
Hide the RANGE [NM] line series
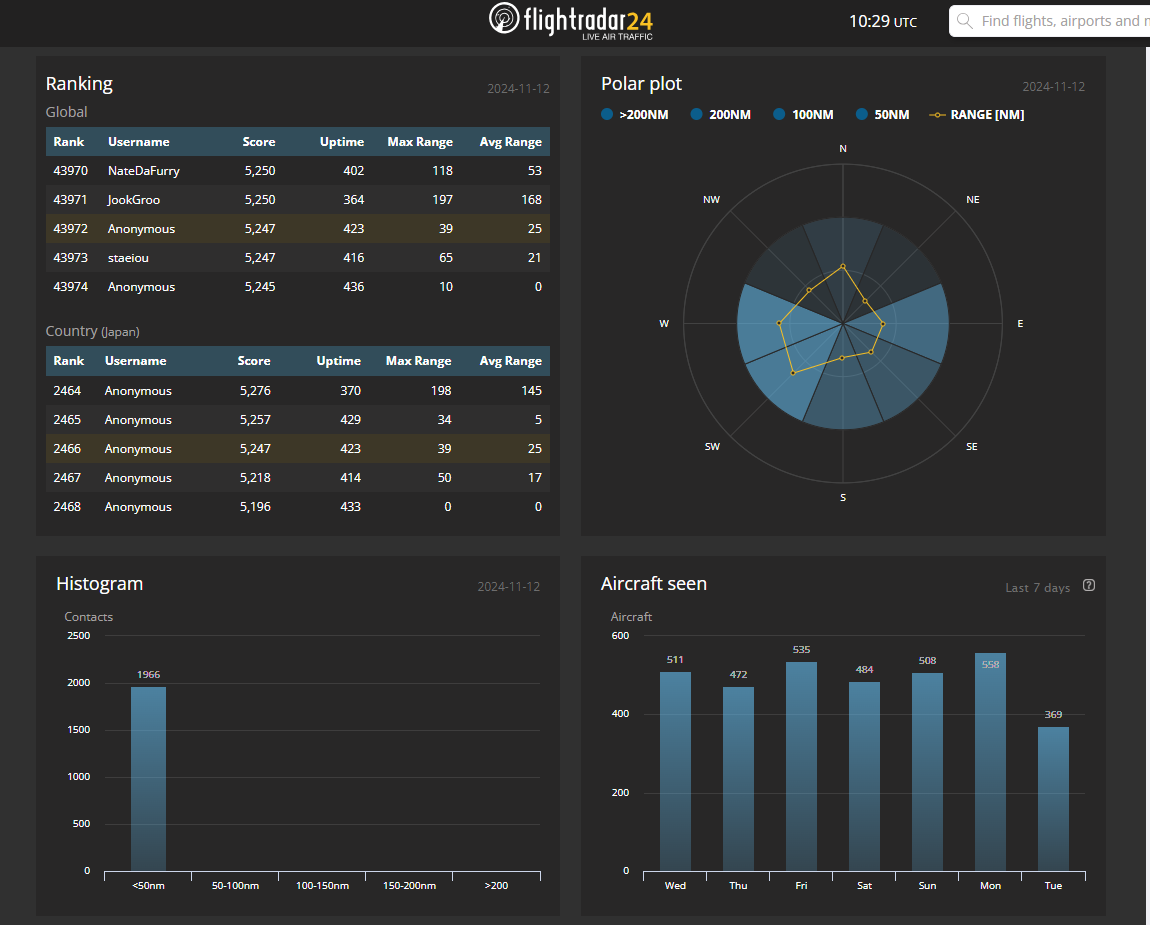pos(977,115)
